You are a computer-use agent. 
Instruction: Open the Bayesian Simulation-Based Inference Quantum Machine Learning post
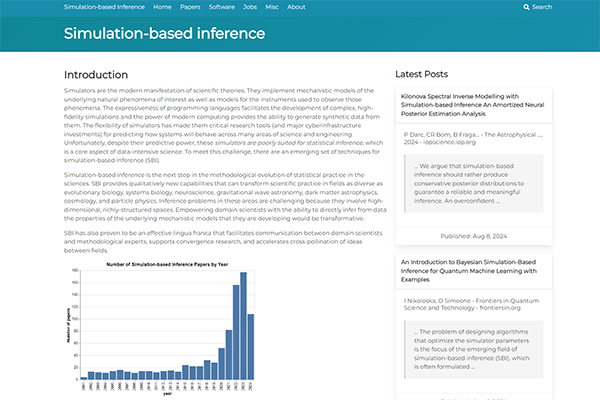coord(469,271)
